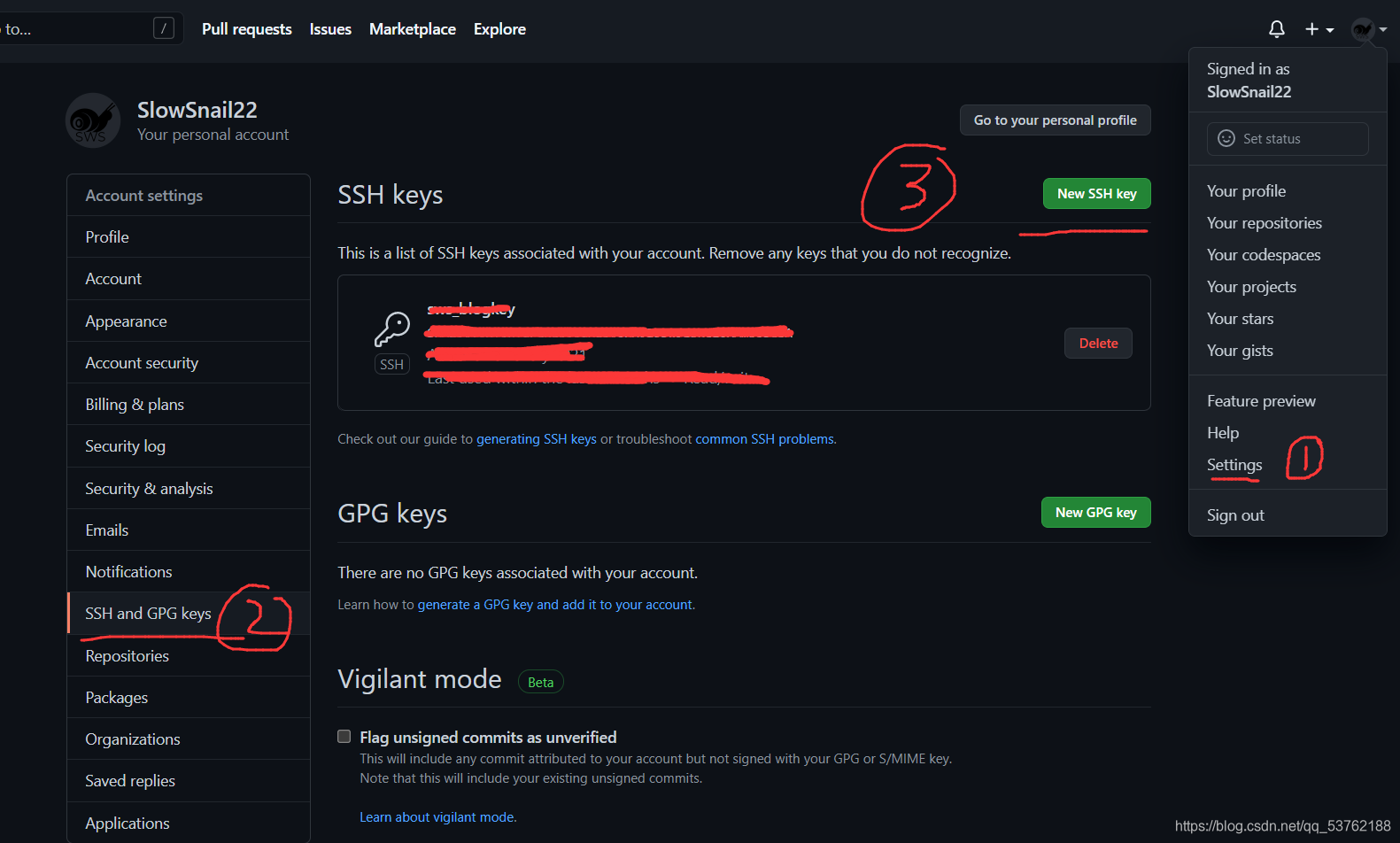This screenshot has height=843, width=1400.
Task: Open Feature preview from user menu
Action: [1288, 401]
